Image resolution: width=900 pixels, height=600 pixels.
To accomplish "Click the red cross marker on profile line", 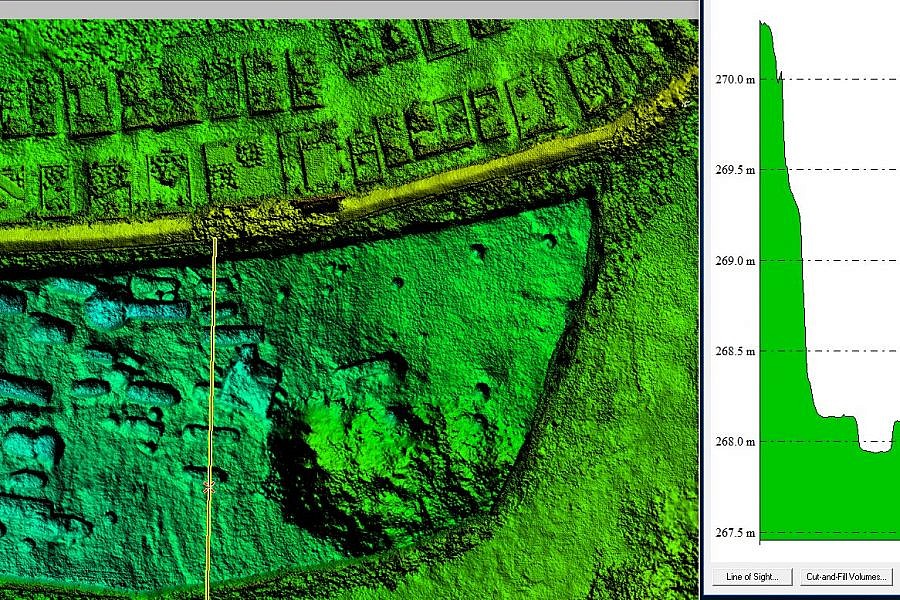I will (x=209, y=487).
